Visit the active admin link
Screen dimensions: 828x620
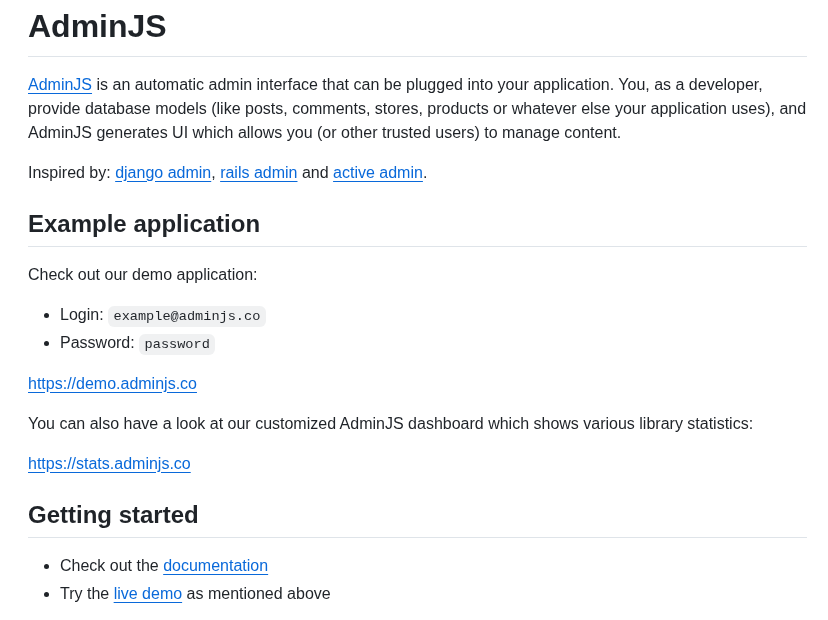(378, 173)
